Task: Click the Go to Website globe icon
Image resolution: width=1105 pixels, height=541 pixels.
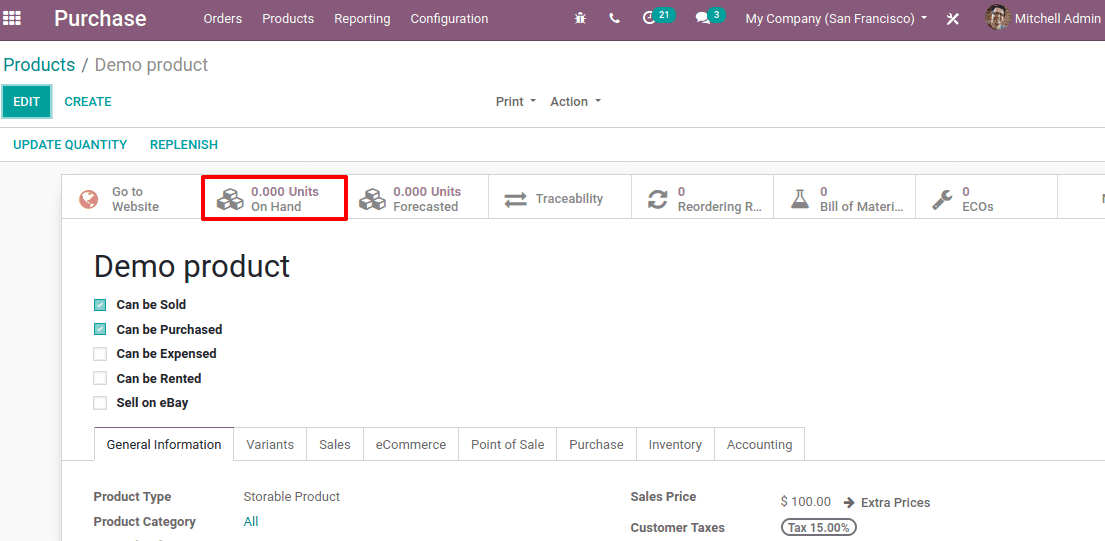Action: 89,199
